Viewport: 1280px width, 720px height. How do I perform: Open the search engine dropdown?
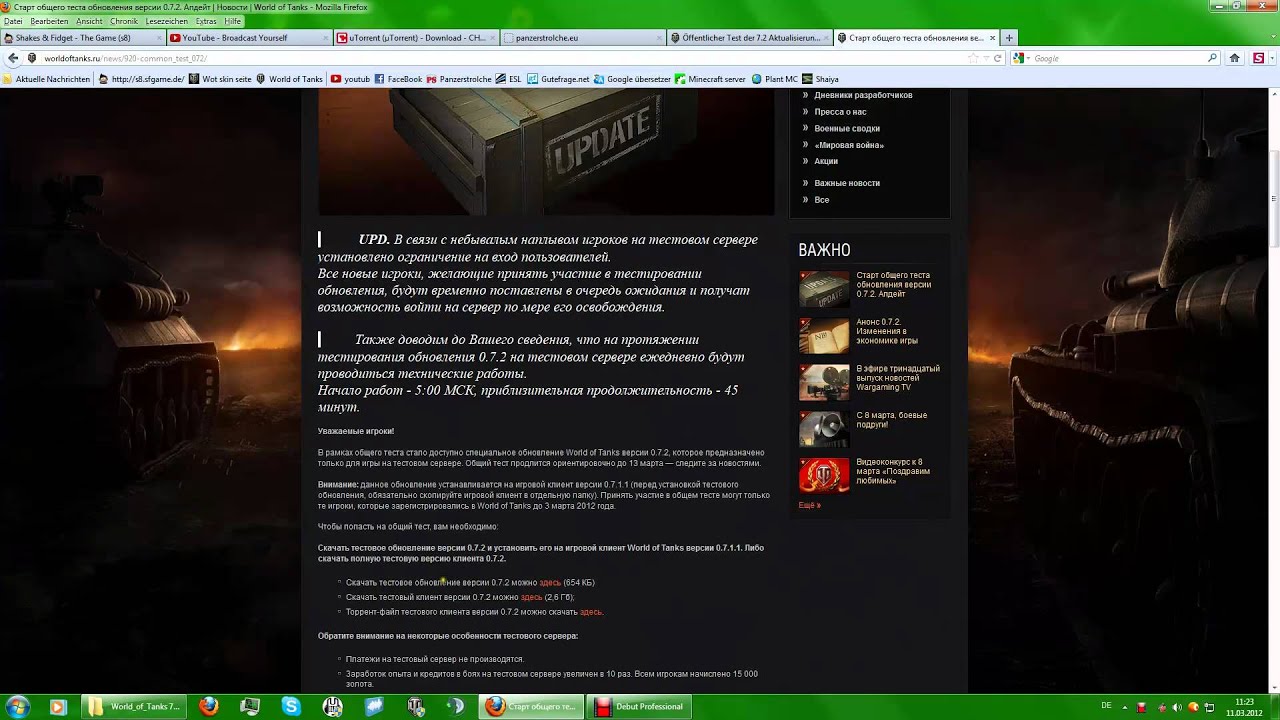point(1020,58)
